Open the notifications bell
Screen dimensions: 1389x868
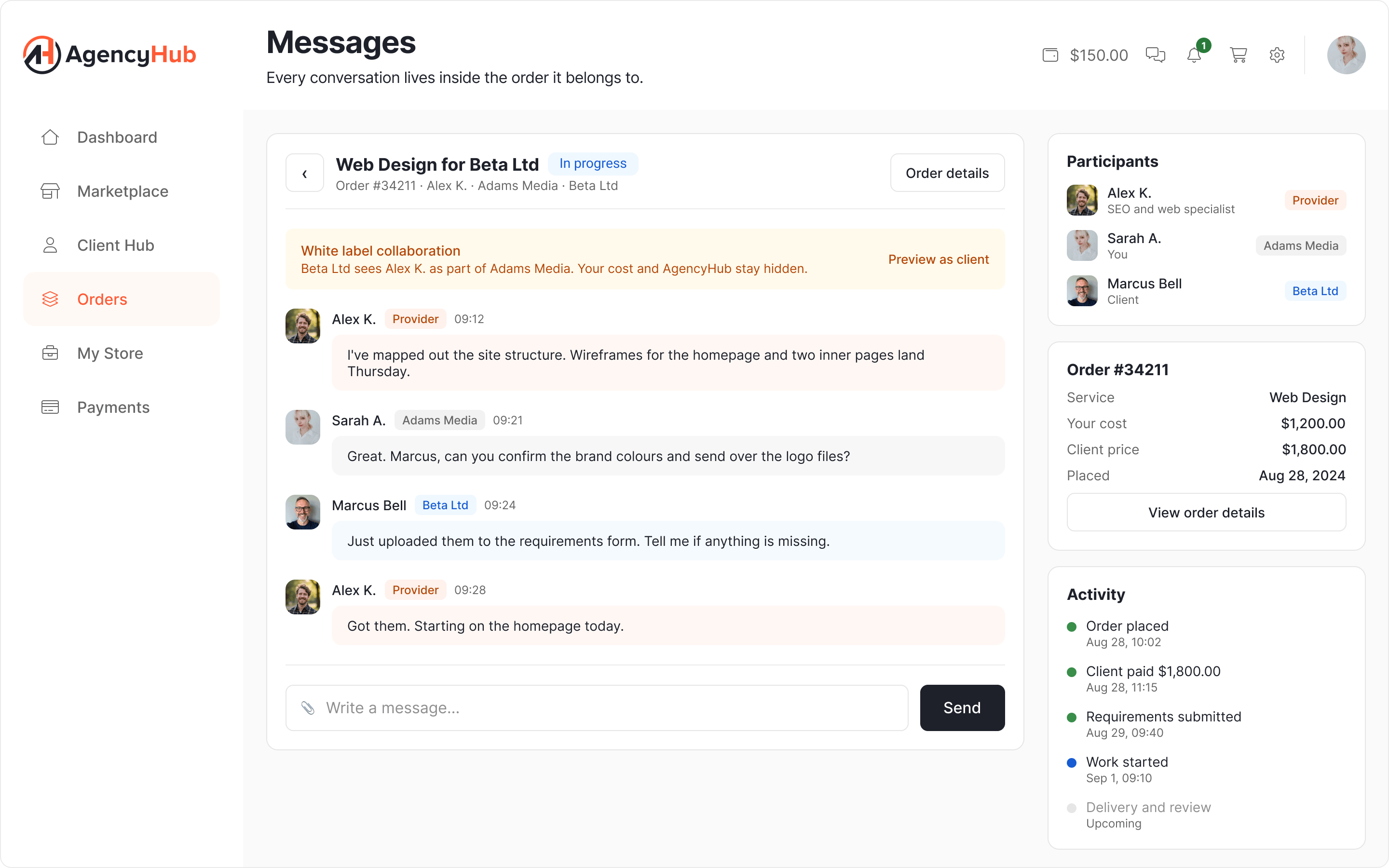tap(1194, 55)
